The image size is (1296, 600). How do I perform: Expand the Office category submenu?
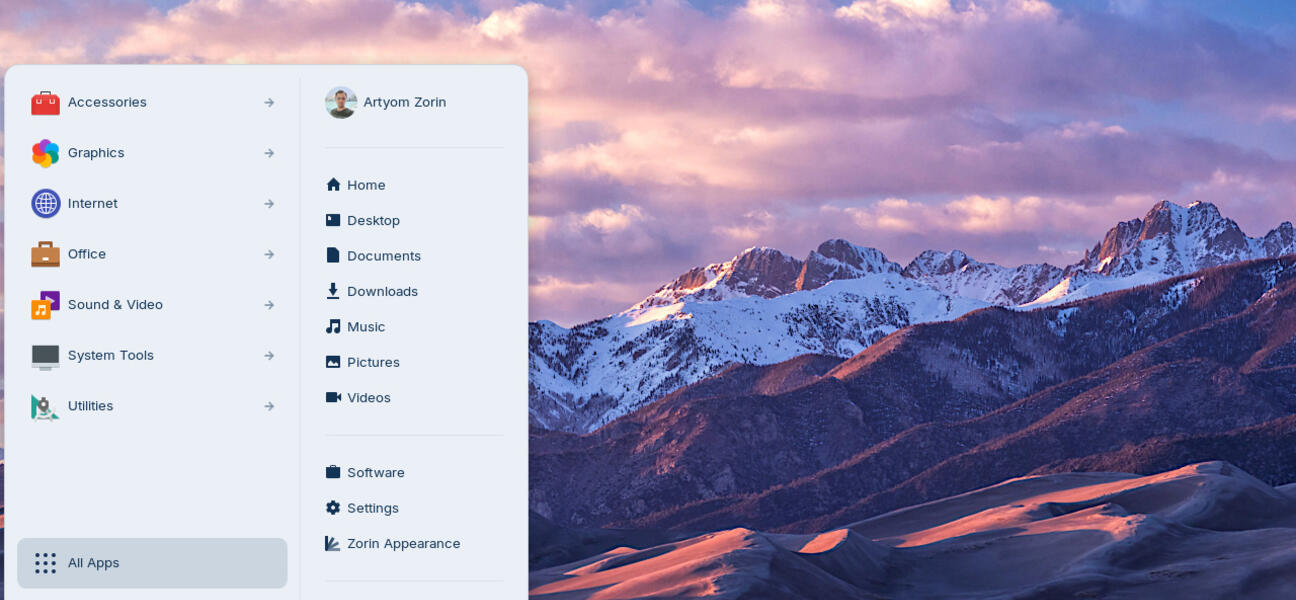tap(269, 254)
